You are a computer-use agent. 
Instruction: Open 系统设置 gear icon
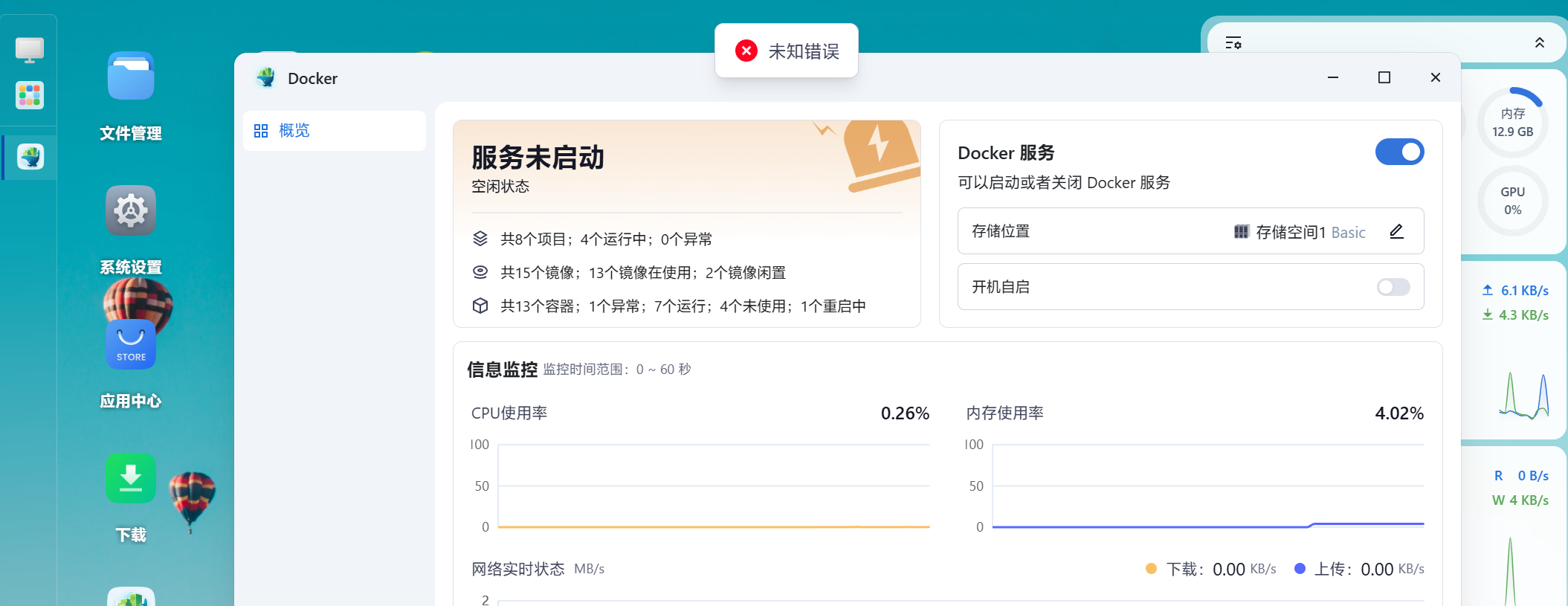pyautogui.click(x=131, y=210)
